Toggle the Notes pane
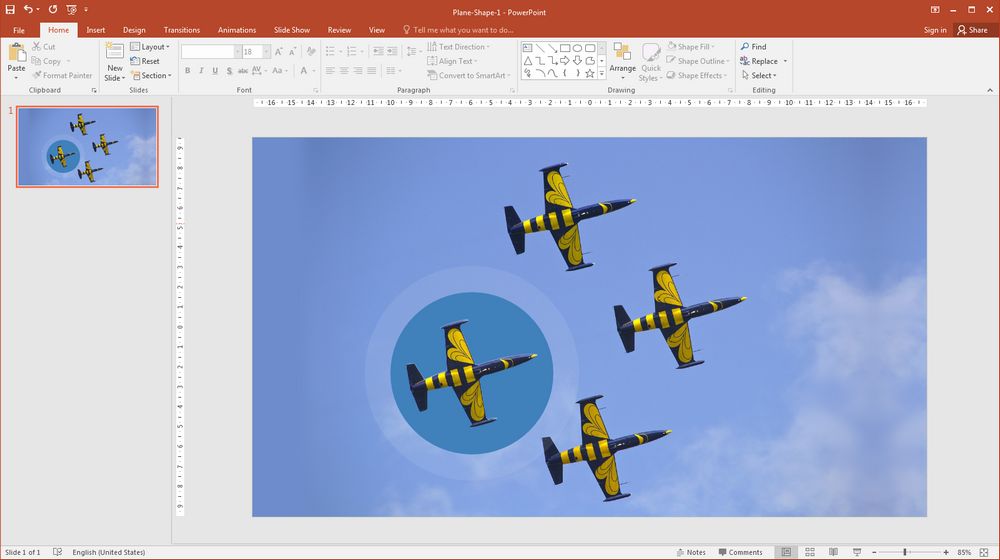Viewport: 1000px width, 560px height. 691,552
